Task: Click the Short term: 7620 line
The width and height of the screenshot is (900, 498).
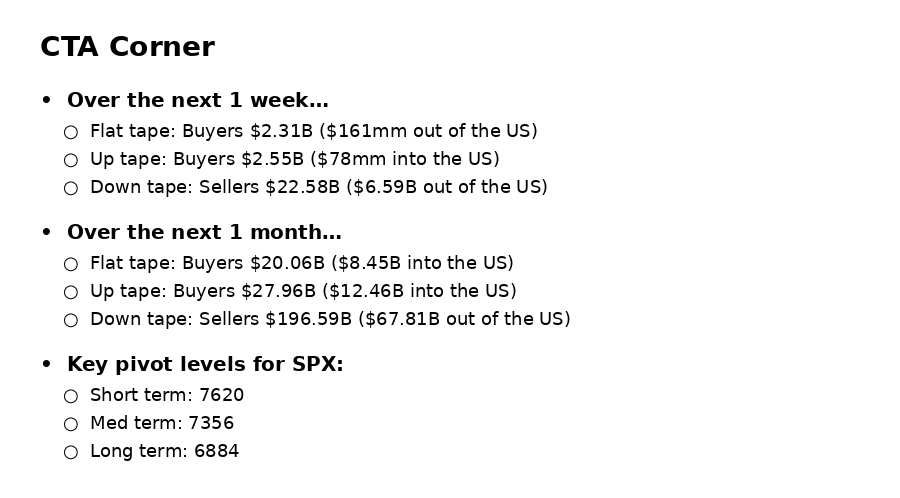Action: pos(167,395)
